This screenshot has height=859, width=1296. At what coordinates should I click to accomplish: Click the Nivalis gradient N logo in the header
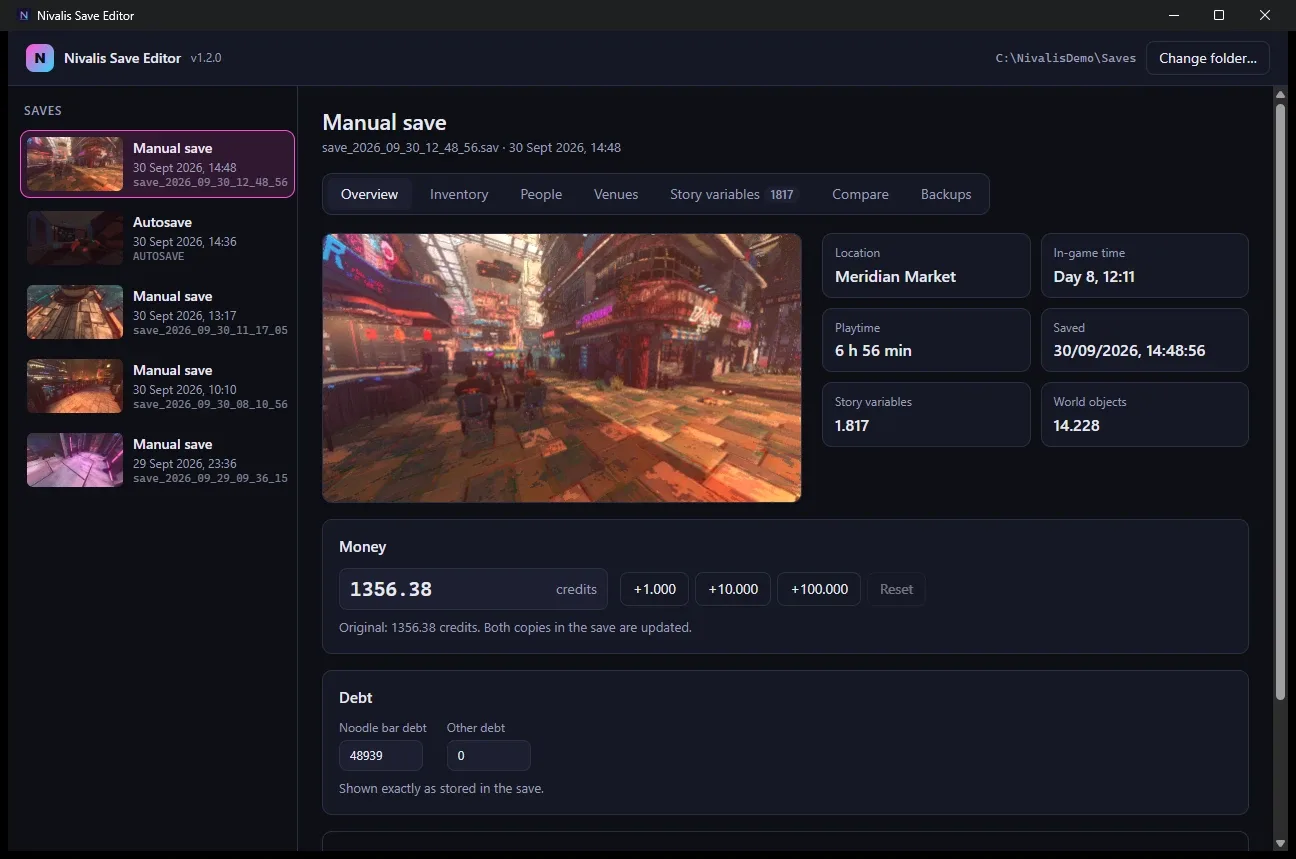pos(40,58)
